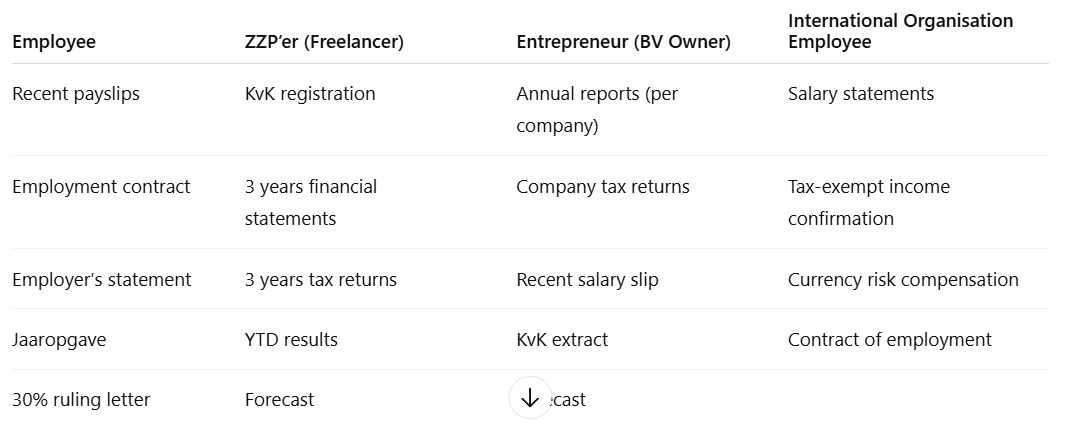This screenshot has width=1078, height=436.
Task: Click the Recent salary slip cell
Action: [587, 280]
